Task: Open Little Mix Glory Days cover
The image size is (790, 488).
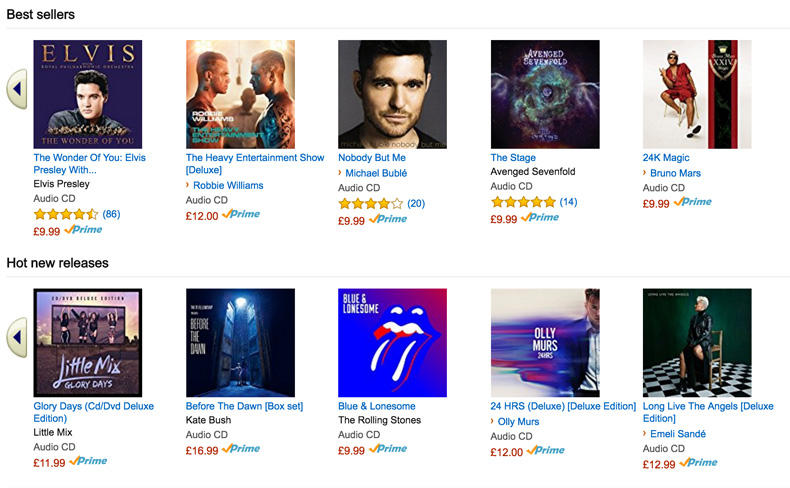Action: click(x=88, y=342)
